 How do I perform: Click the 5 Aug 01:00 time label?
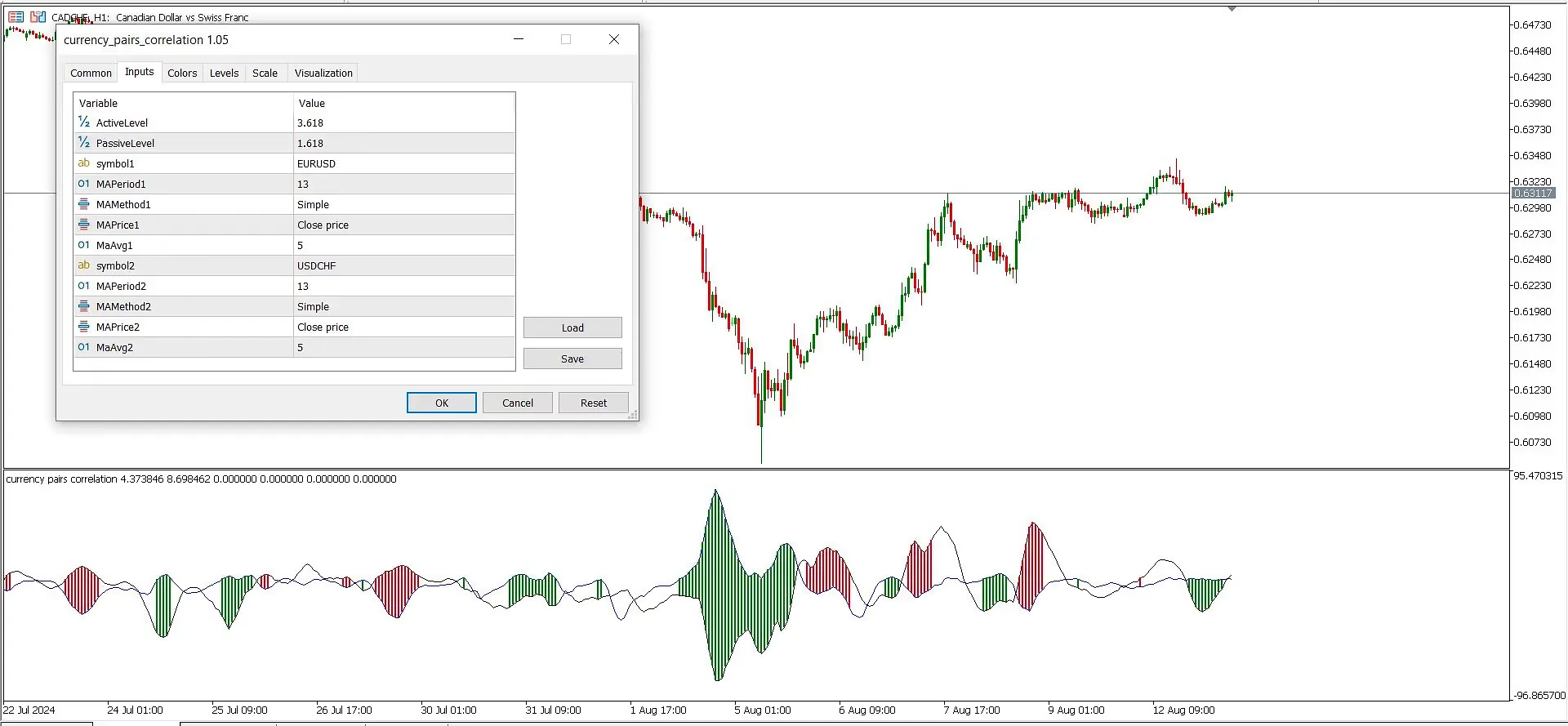pyautogui.click(x=763, y=710)
